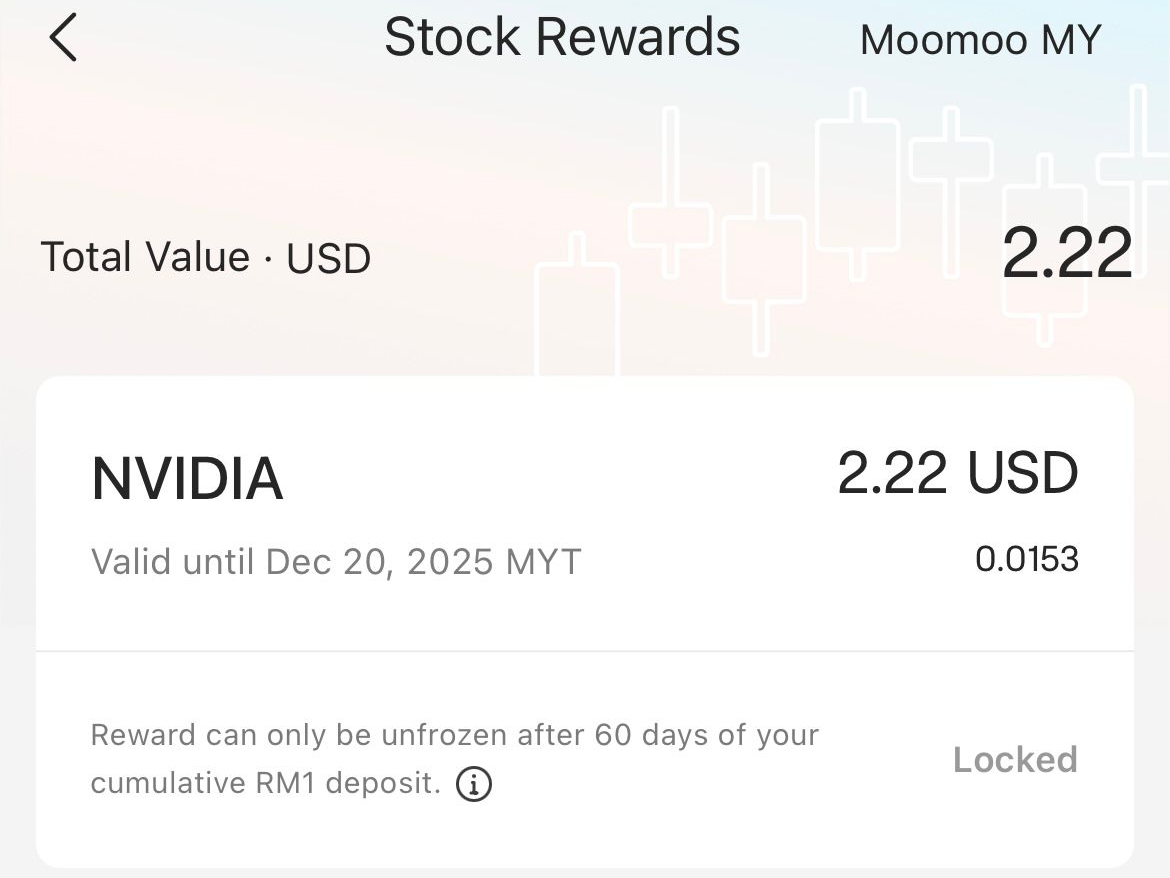Open the Moomoo MY account label

(x=980, y=38)
